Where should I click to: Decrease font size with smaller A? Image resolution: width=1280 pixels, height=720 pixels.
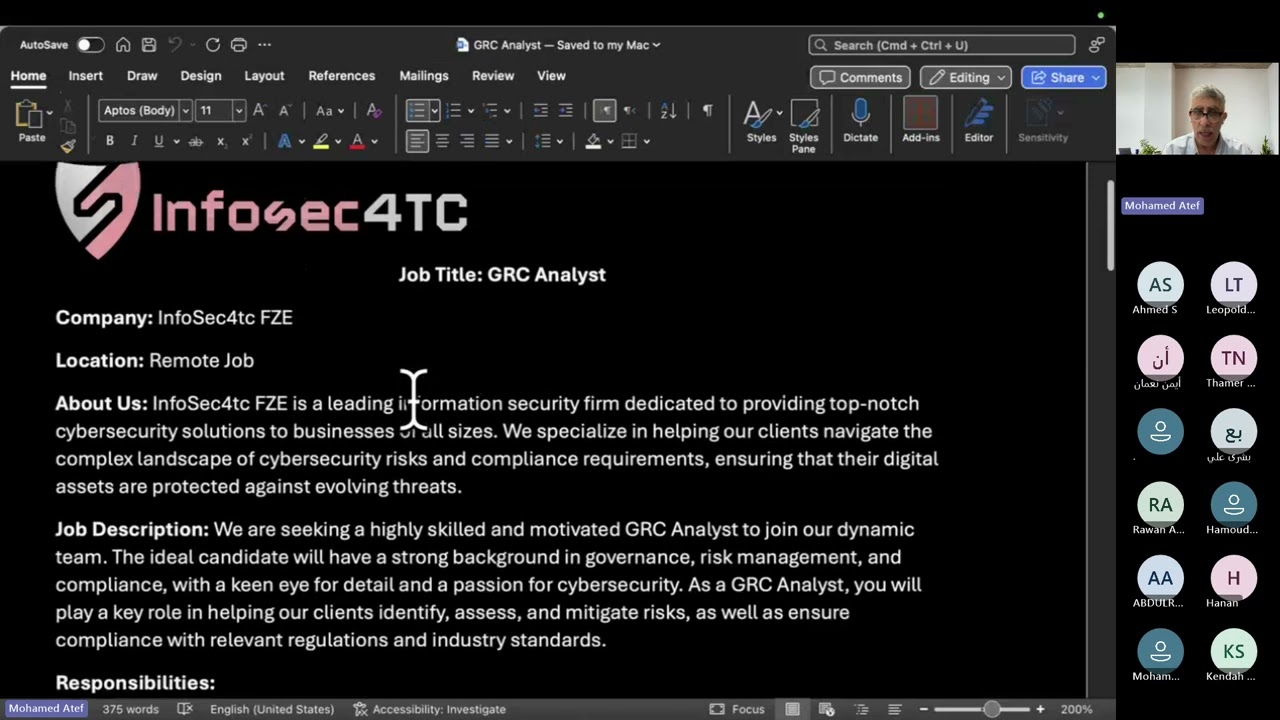click(284, 110)
